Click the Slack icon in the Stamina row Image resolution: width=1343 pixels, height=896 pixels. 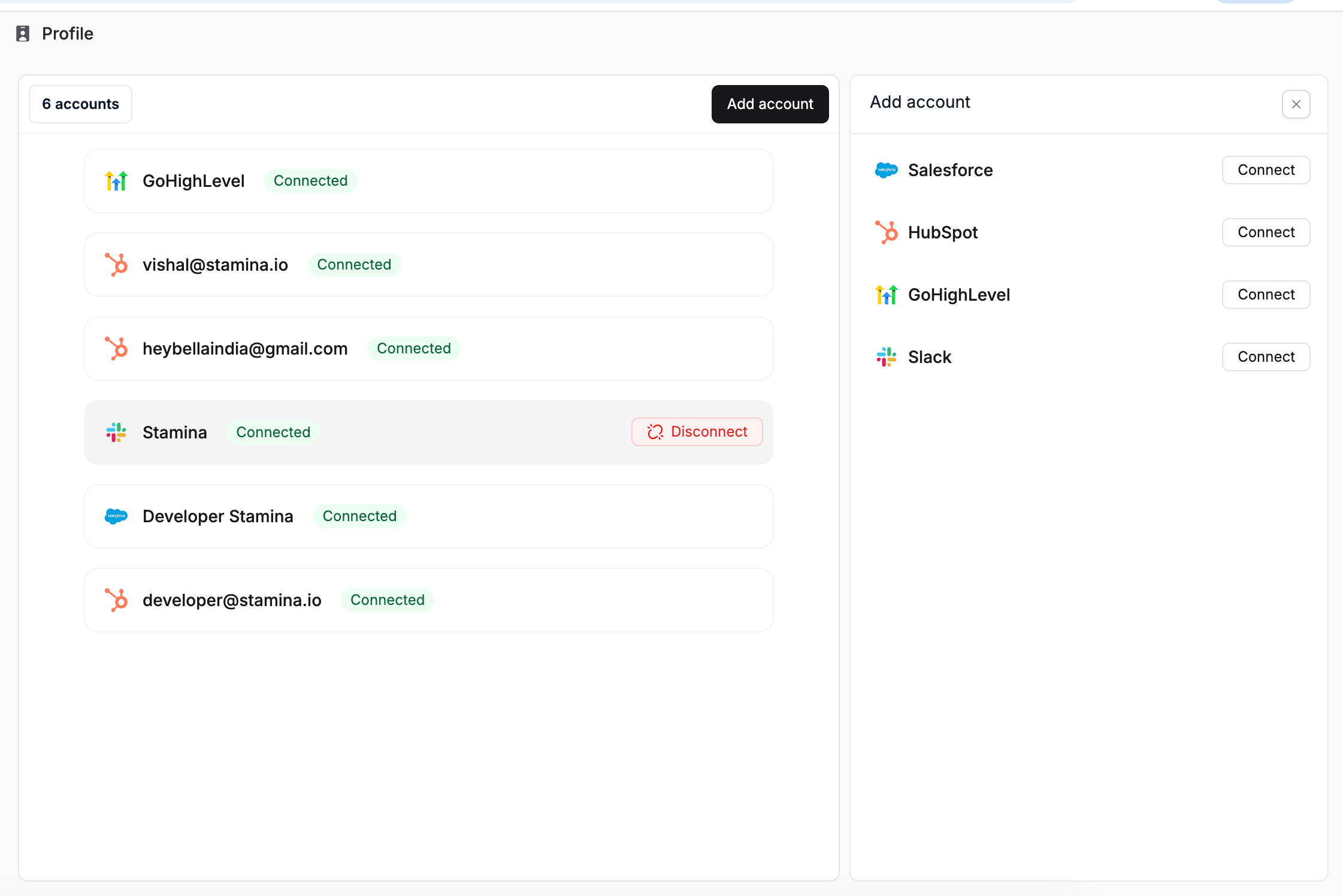(116, 432)
